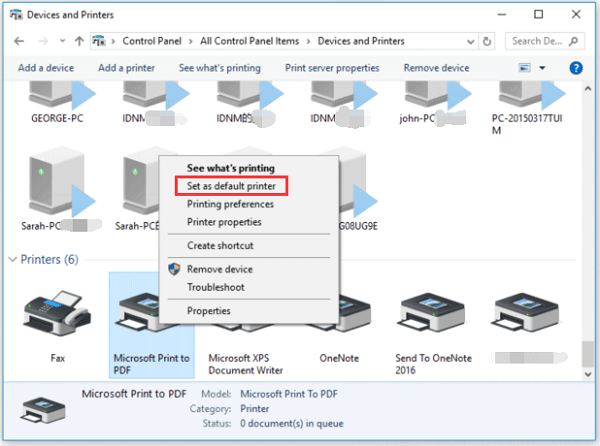The width and height of the screenshot is (600, 446).
Task: Click the Devices and Printers title bar icon
Action: click(16, 15)
